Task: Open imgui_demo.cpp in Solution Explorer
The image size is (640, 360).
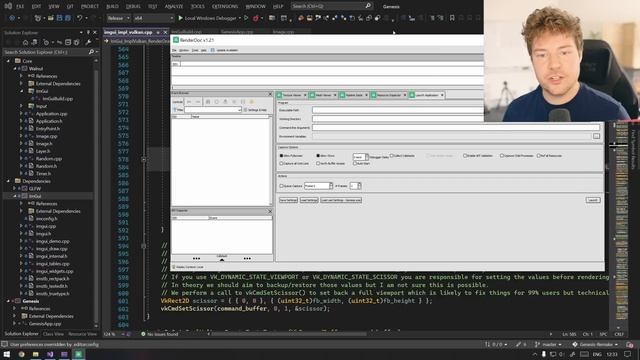Action: [52, 241]
